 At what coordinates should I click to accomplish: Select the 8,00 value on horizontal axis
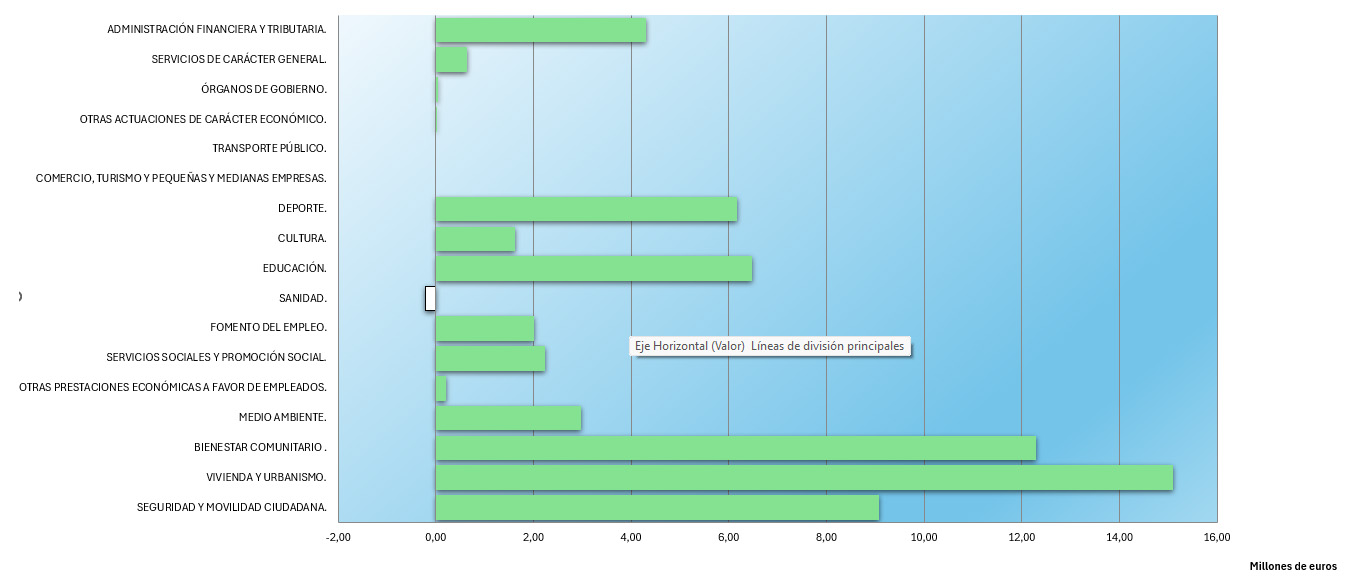[826, 538]
